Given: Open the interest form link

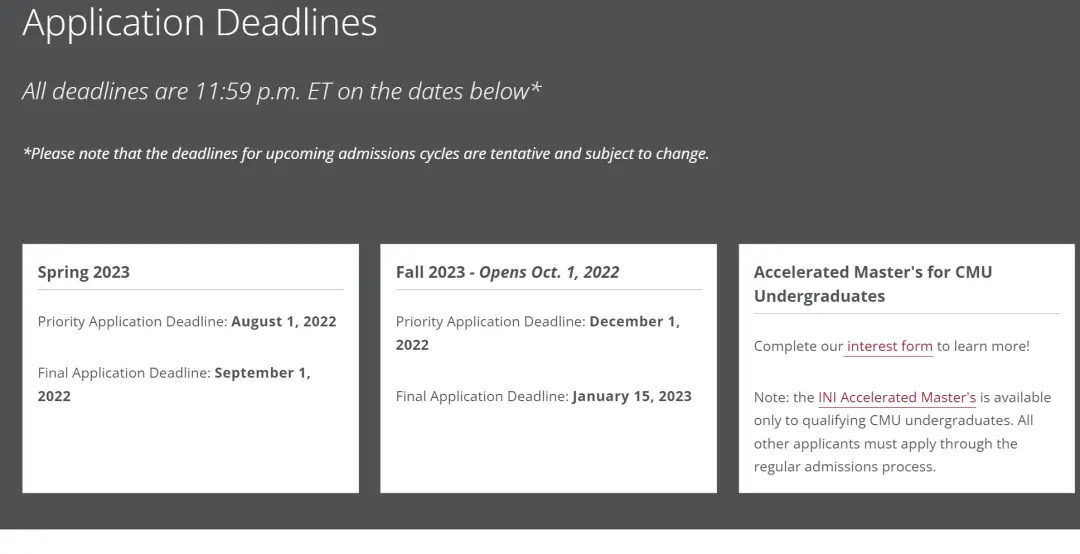Looking at the screenshot, I should point(889,346).
